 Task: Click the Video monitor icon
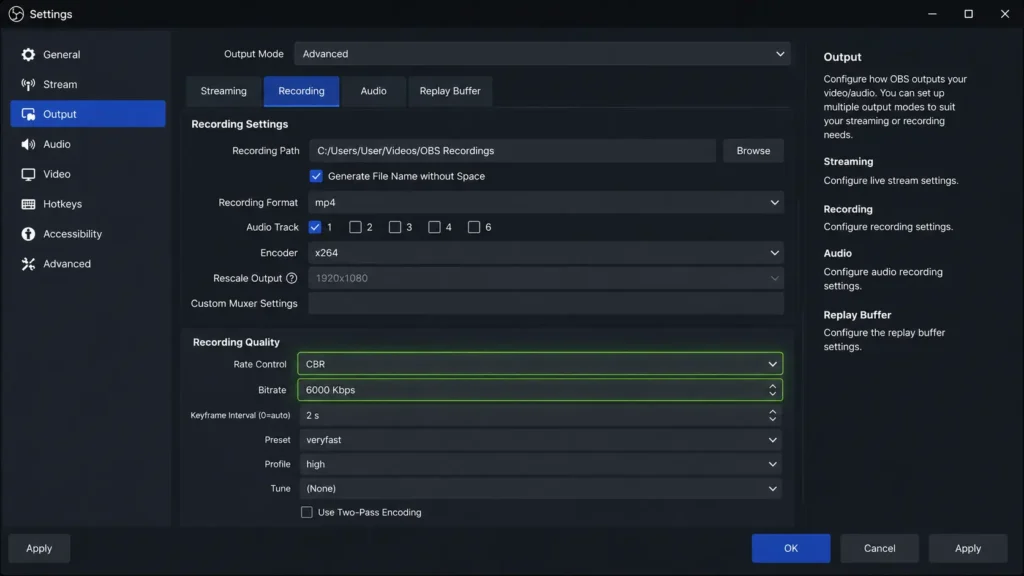[28, 174]
